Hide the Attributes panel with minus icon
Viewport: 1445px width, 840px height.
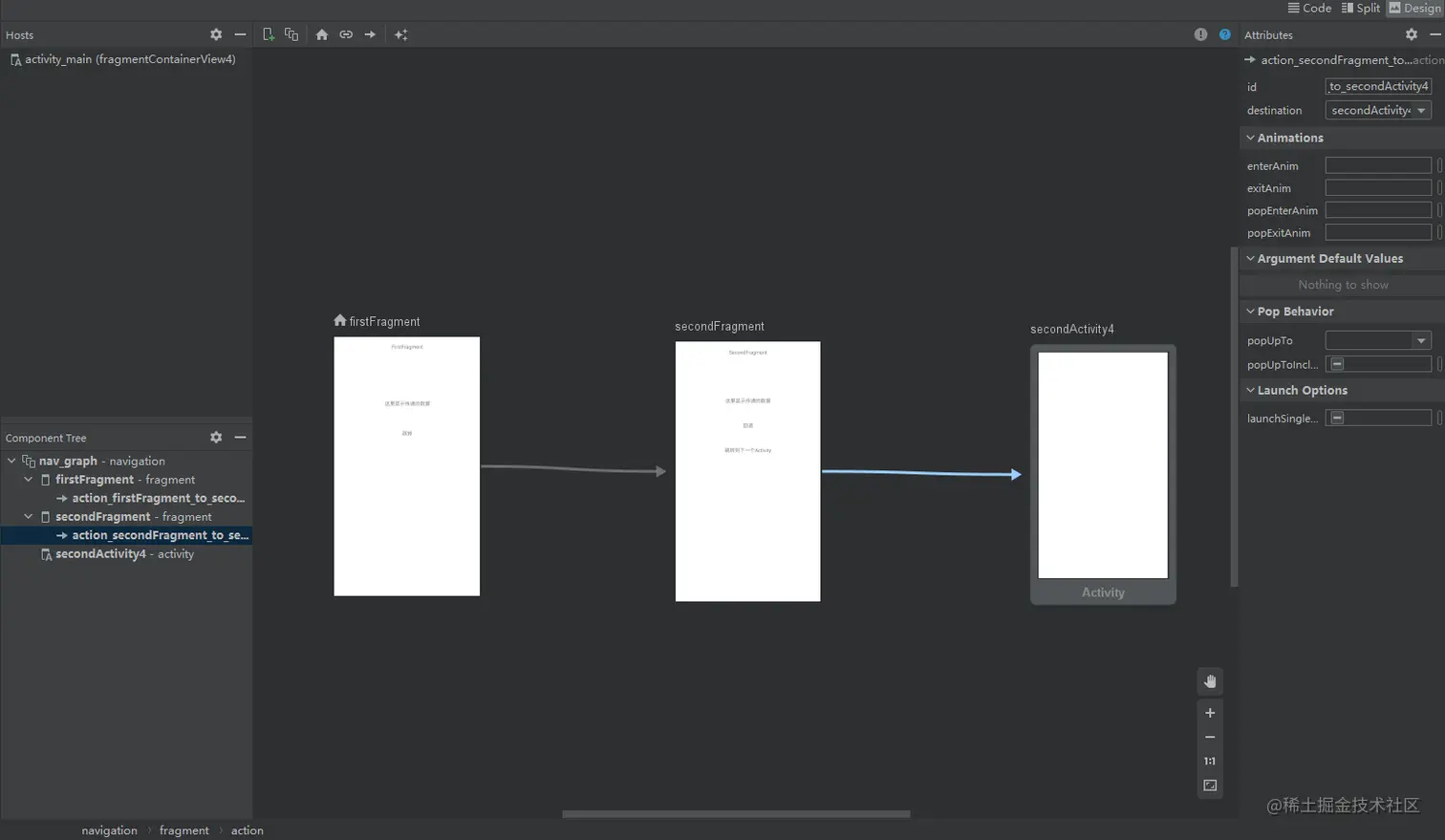click(1434, 34)
